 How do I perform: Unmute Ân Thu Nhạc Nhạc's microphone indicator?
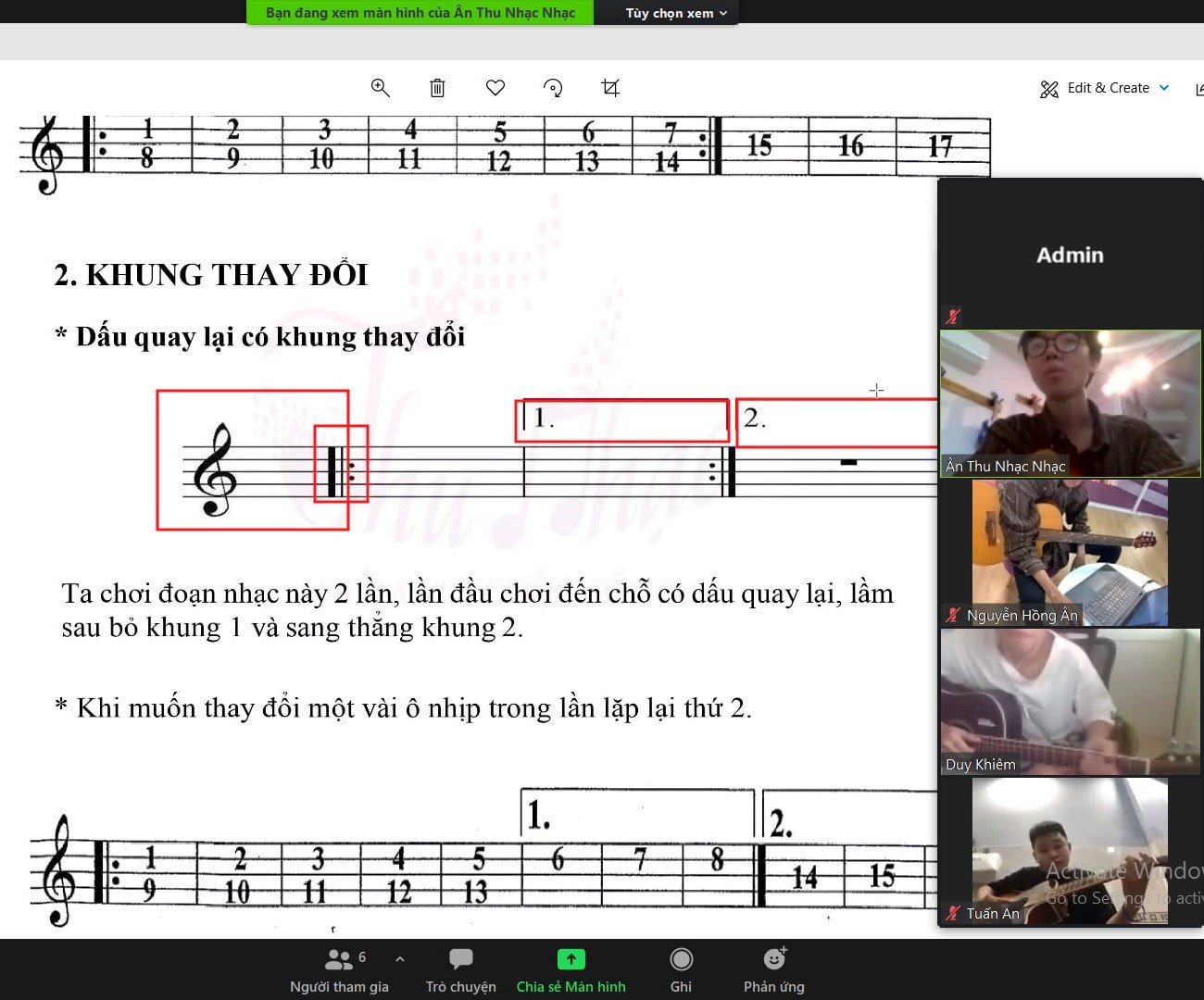click(x=954, y=316)
